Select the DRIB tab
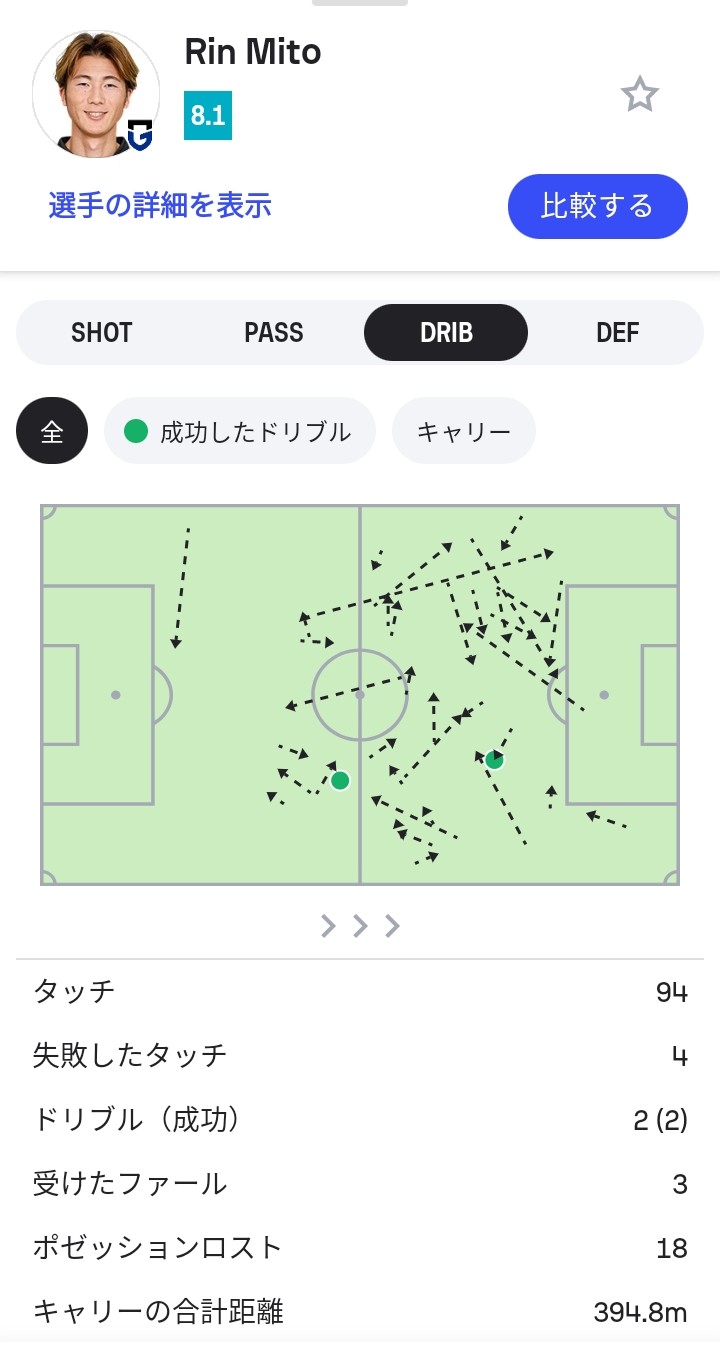 [446, 333]
